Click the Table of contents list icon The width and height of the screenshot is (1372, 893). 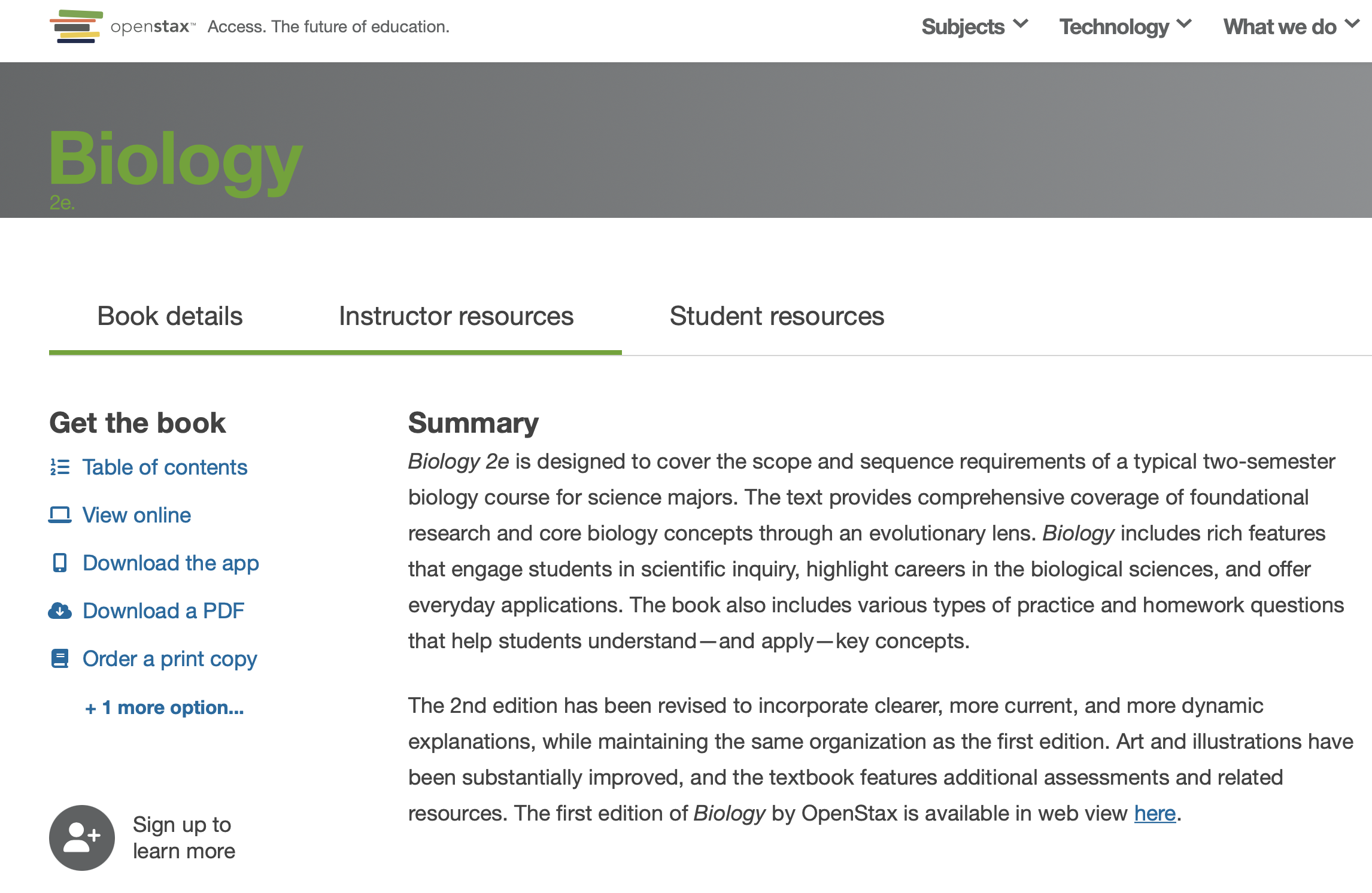click(60, 467)
